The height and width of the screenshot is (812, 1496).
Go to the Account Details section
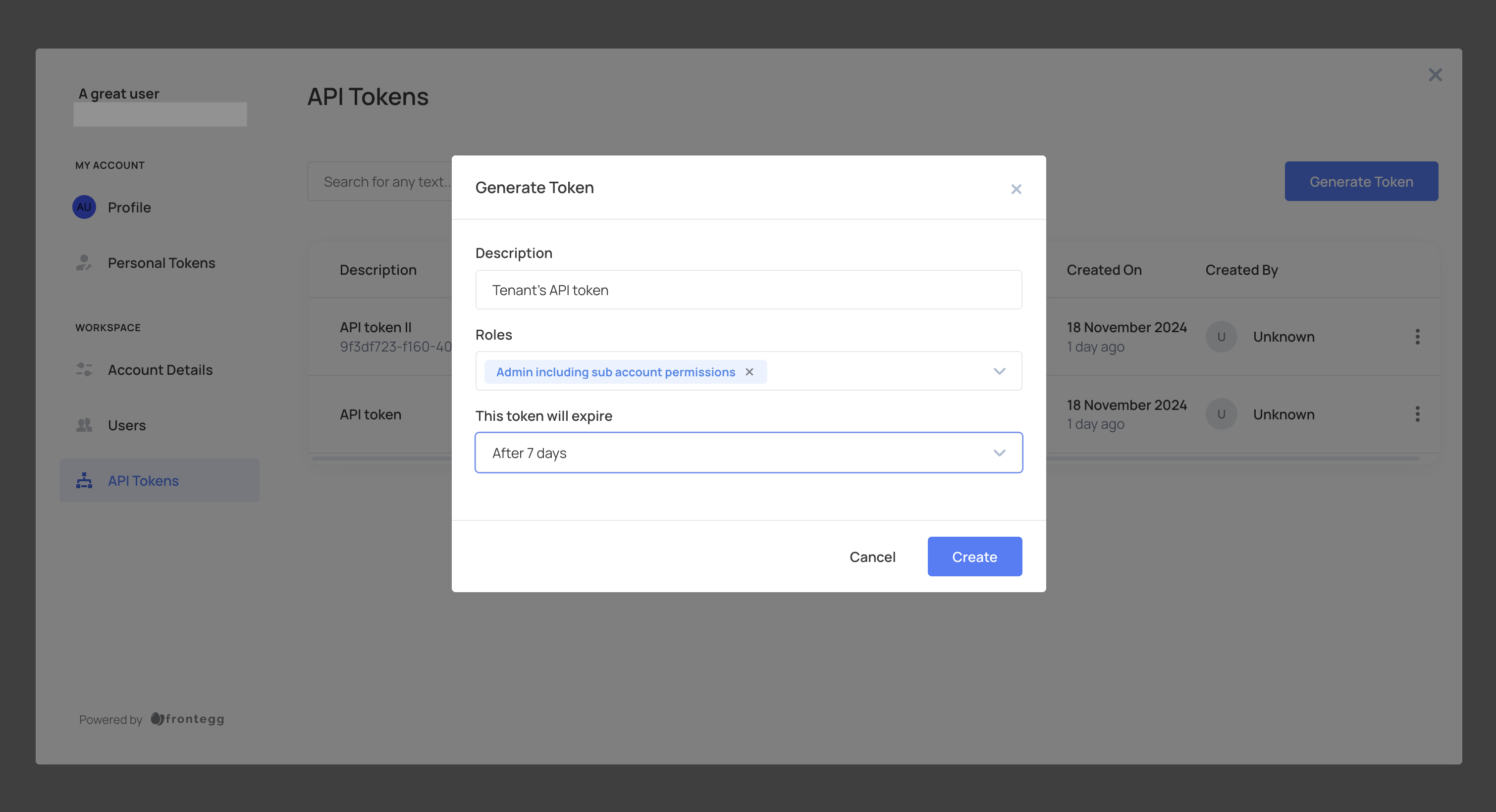coord(160,370)
